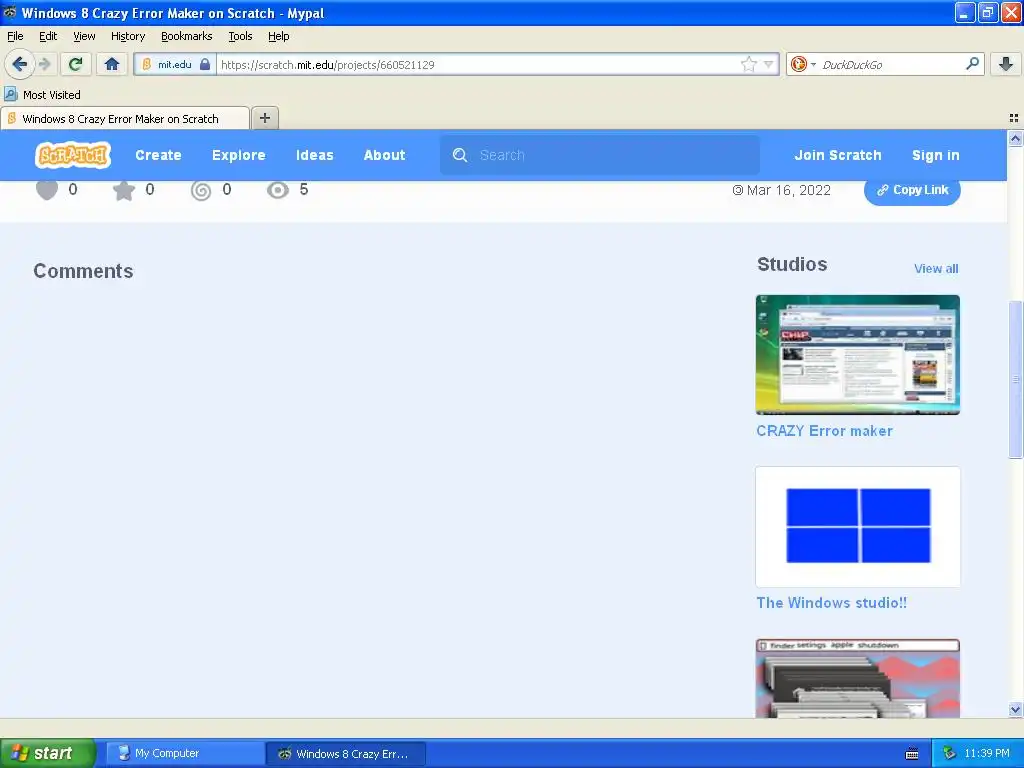Open the finder settings studio thumbnail
The height and width of the screenshot is (768, 1024).
click(x=857, y=679)
